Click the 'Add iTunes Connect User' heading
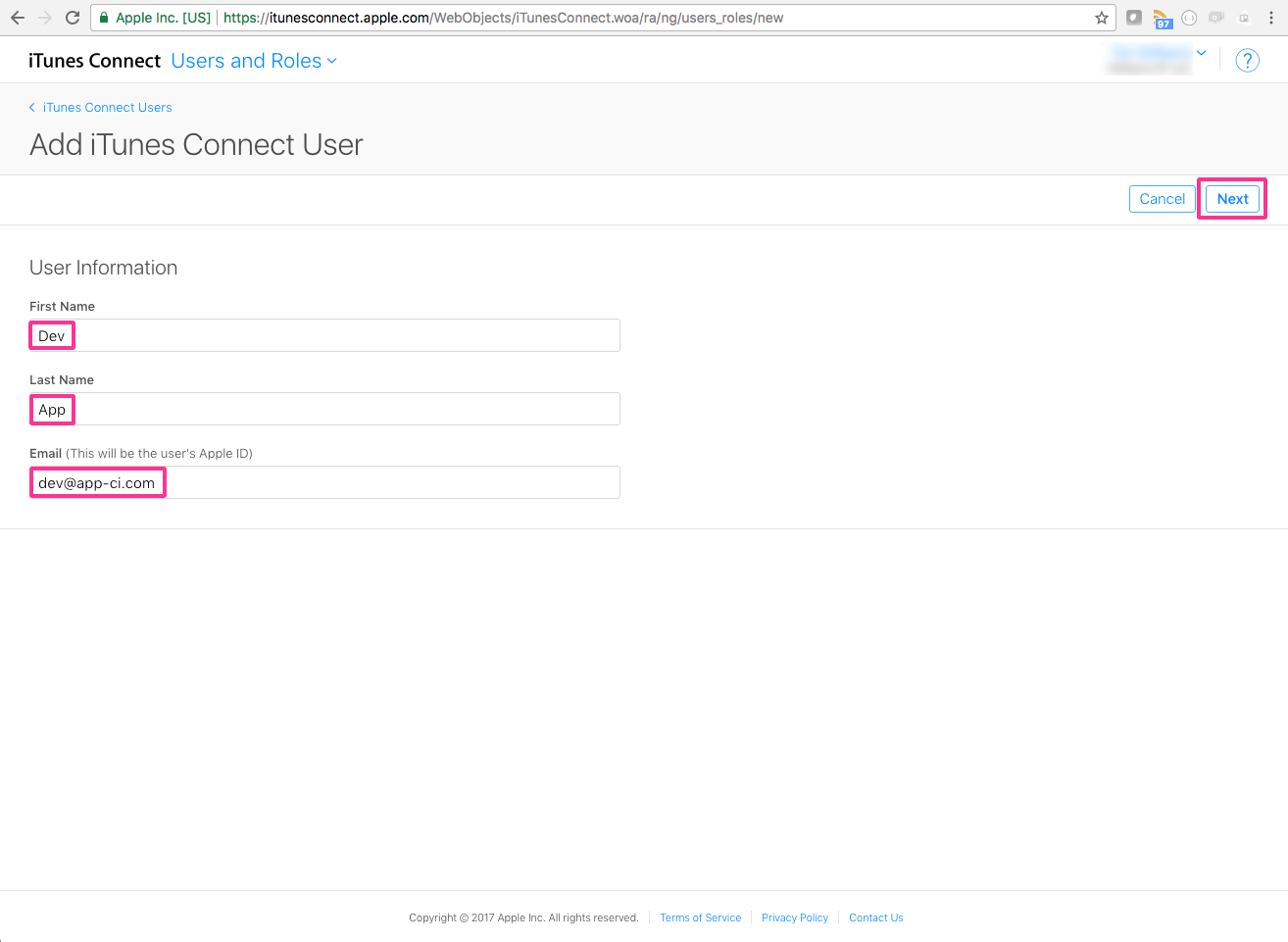Image resolution: width=1288 pixels, height=942 pixels. [x=196, y=145]
